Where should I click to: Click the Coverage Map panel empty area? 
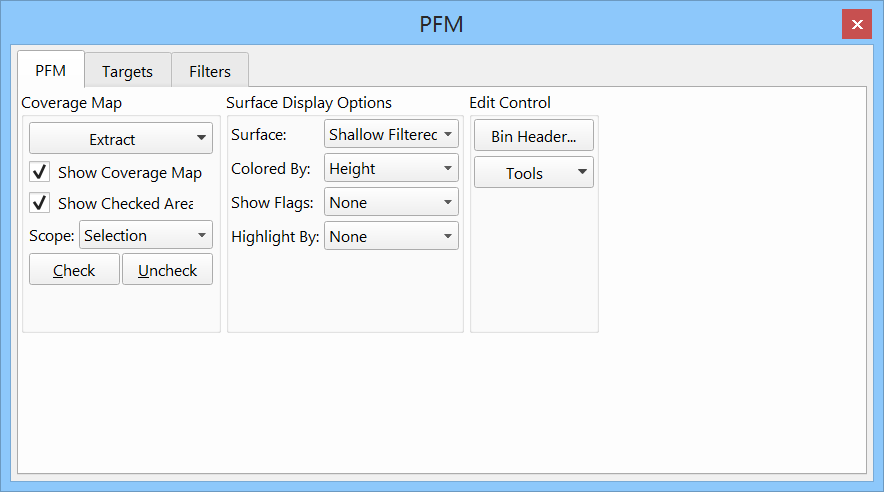click(x=121, y=310)
